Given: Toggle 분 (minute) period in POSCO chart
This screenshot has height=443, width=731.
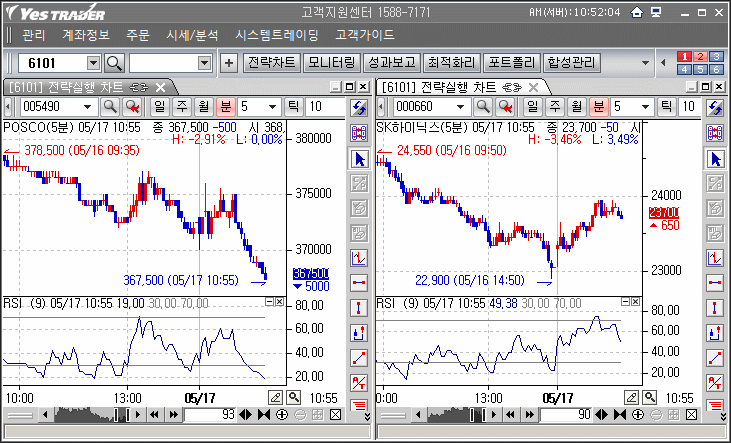Looking at the screenshot, I should [226, 107].
